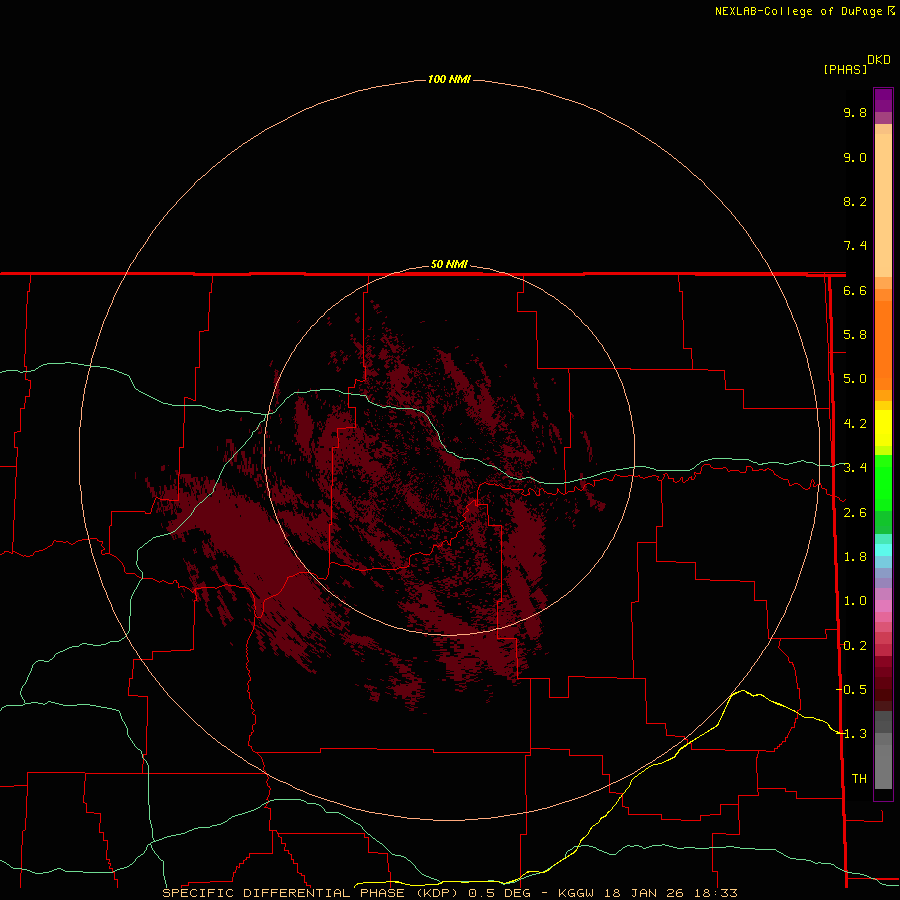Click the KGGW station identifier in caption
The height and width of the screenshot is (900, 900).
[577, 893]
